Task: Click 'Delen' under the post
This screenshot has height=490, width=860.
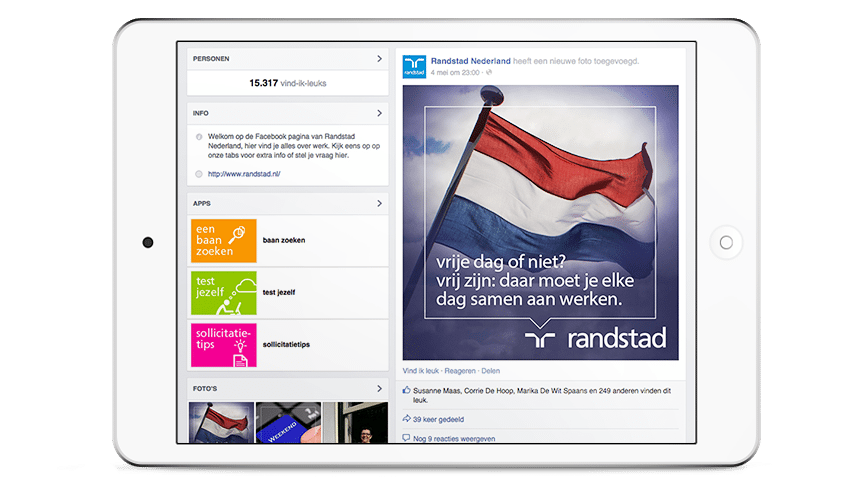Action: coord(491,371)
